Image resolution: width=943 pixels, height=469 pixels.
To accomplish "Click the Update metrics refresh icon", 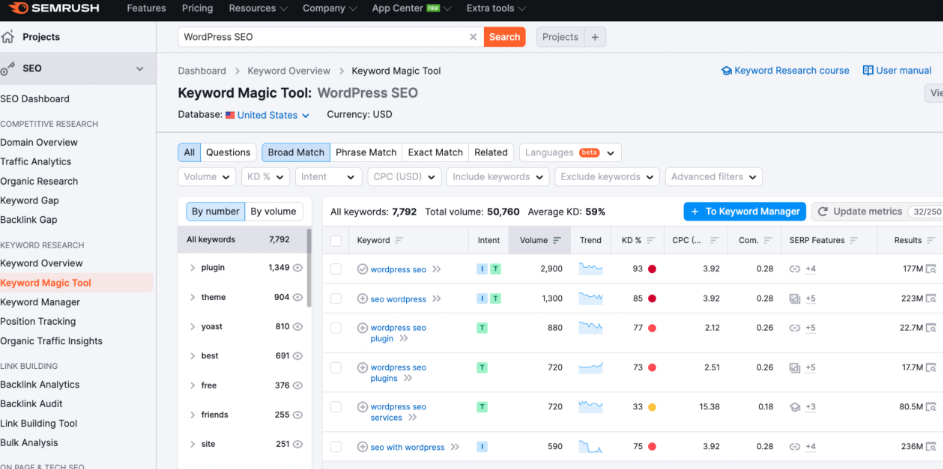I will (x=823, y=212).
